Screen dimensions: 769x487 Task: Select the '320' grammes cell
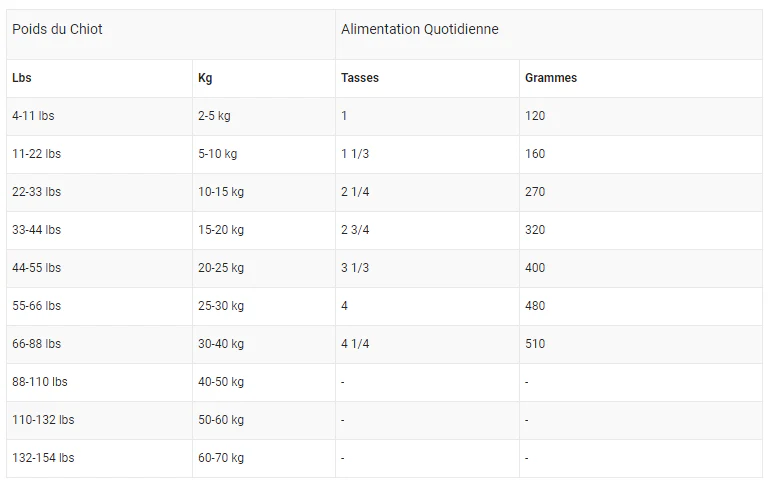[535, 230]
